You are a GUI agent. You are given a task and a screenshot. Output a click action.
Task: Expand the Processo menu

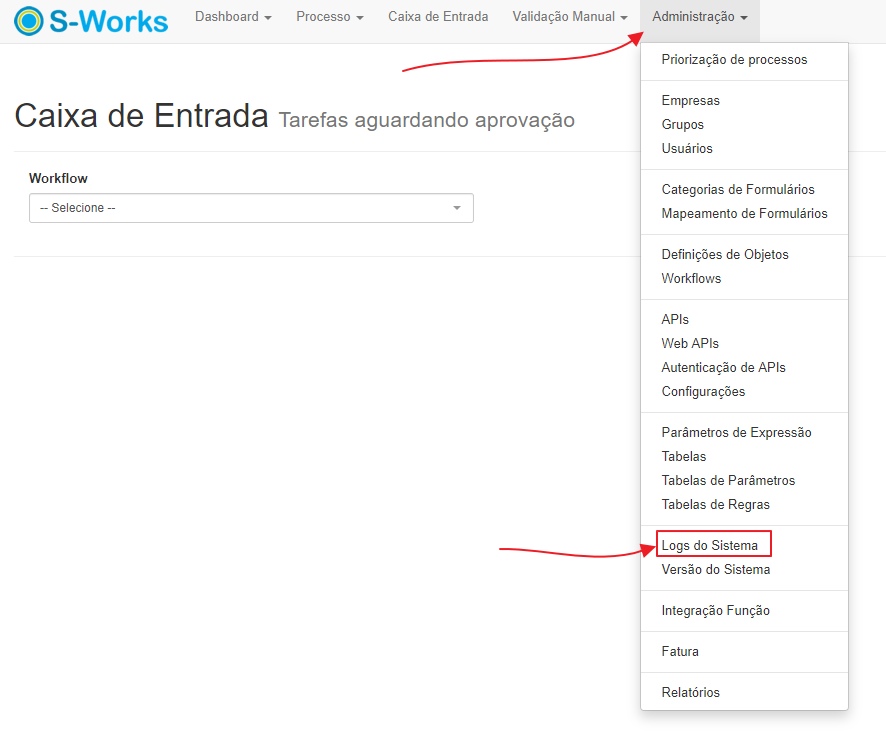pyautogui.click(x=330, y=17)
